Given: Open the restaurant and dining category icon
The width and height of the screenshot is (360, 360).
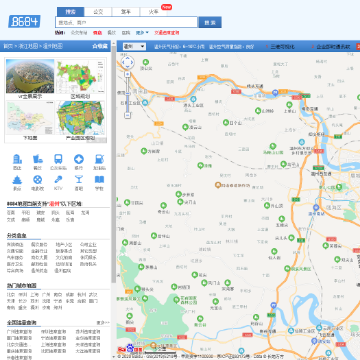Looking at the screenshot, I should coord(38,159).
